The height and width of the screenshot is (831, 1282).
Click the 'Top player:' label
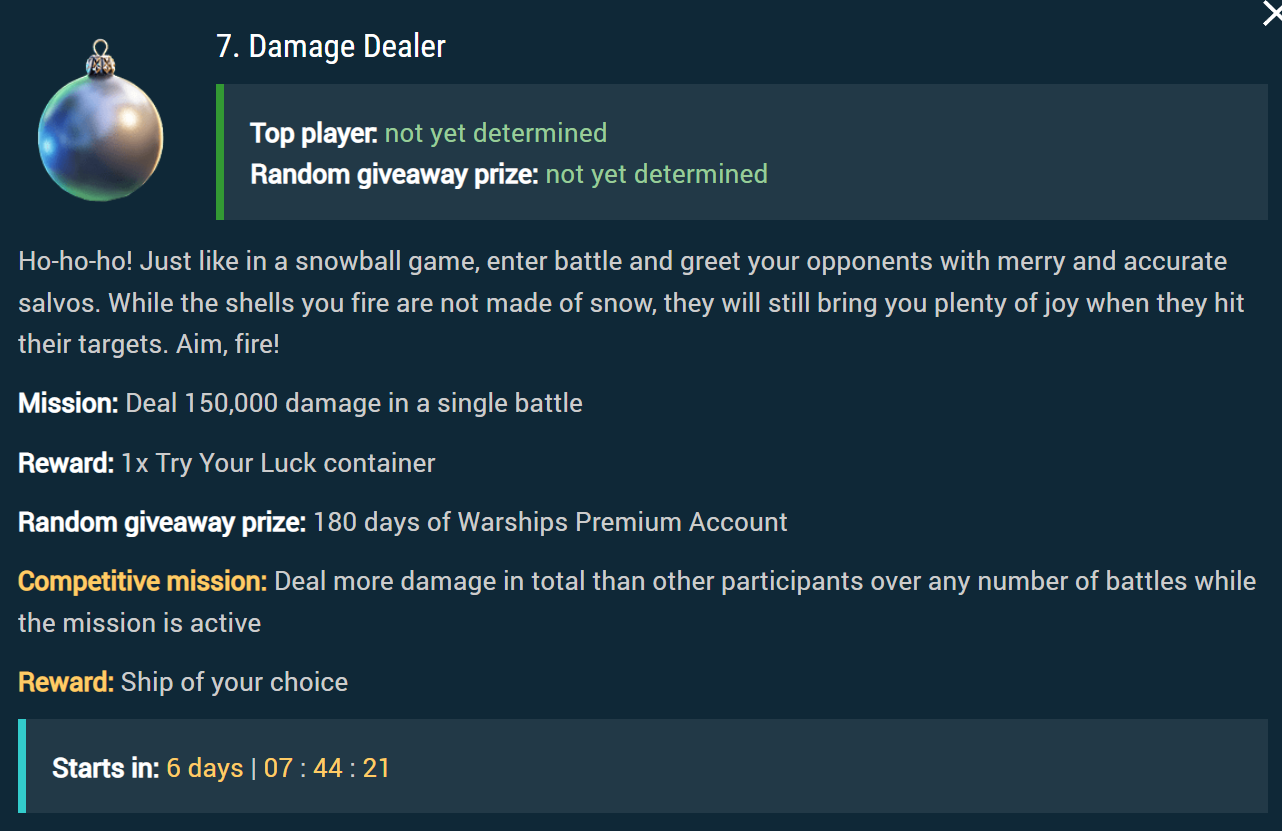click(x=313, y=133)
